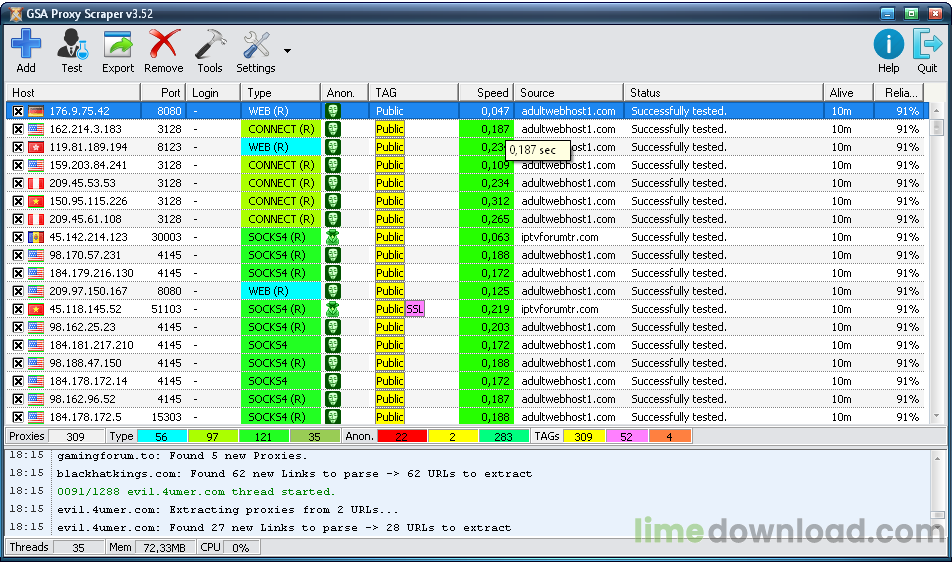952x562 pixels.
Task: Start proxy testing with Test icon
Action: [71, 45]
